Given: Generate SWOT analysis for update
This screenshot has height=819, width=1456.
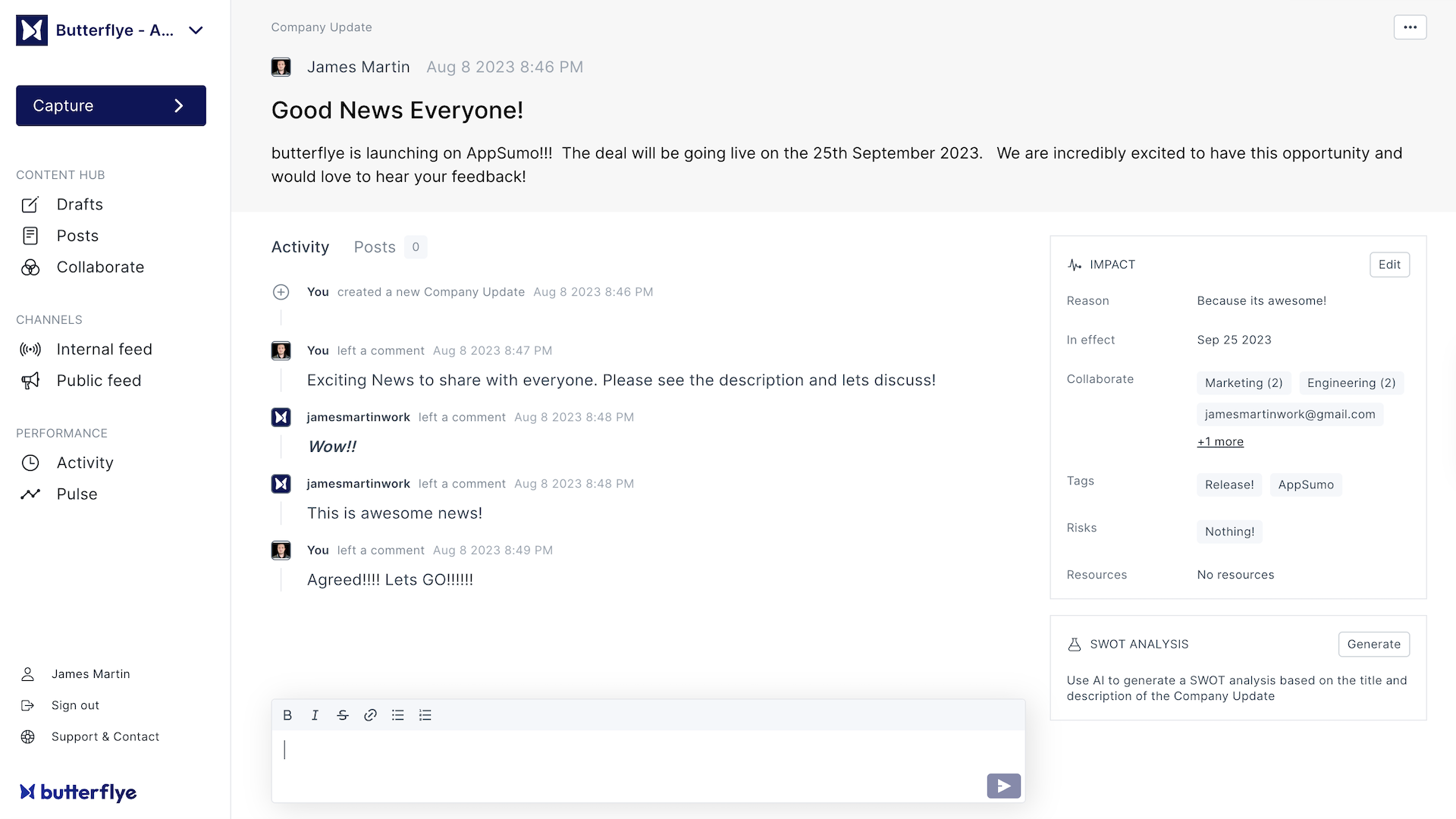Looking at the screenshot, I should [1373, 643].
